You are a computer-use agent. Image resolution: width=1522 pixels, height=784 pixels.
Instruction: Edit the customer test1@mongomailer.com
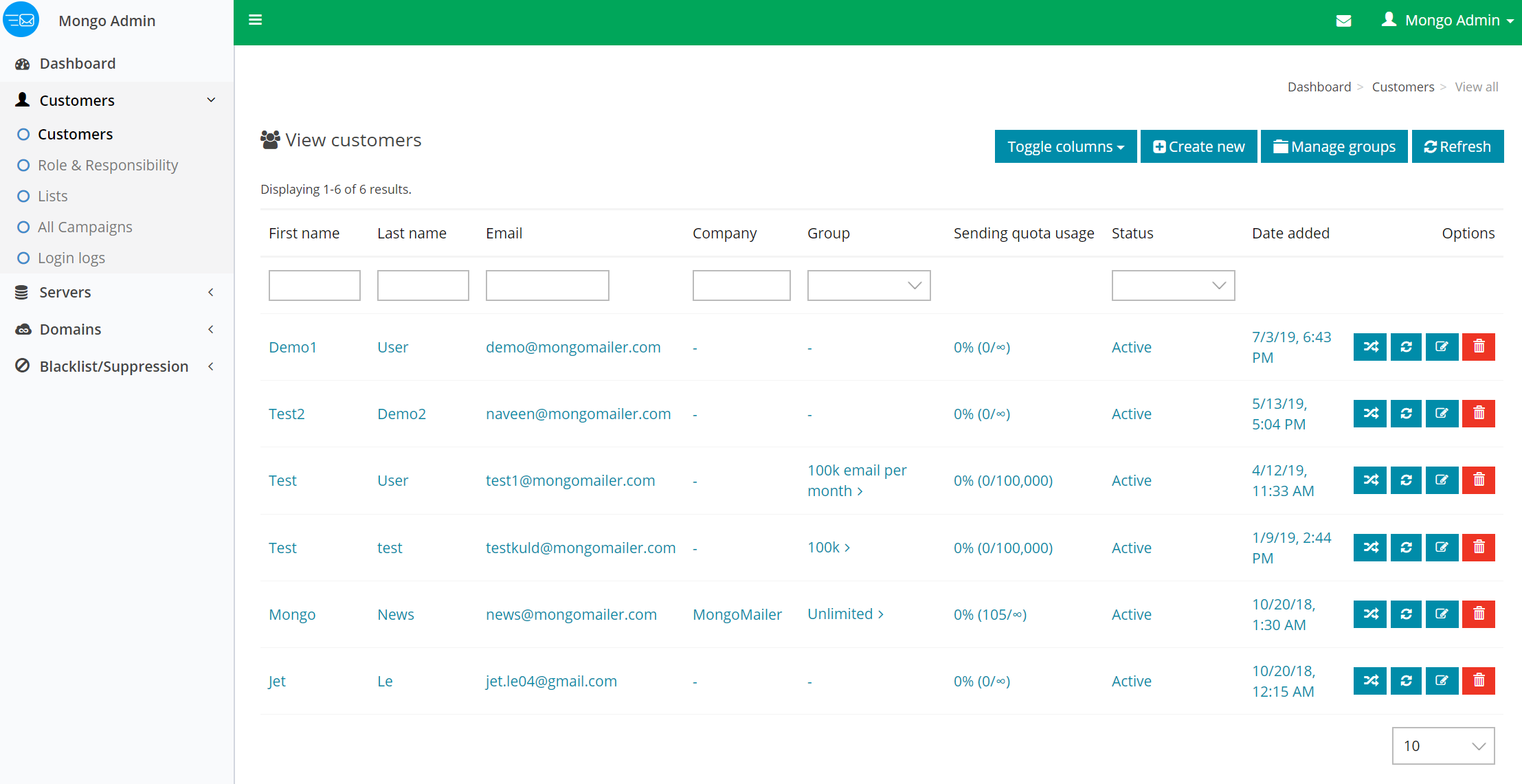pyautogui.click(x=1442, y=480)
